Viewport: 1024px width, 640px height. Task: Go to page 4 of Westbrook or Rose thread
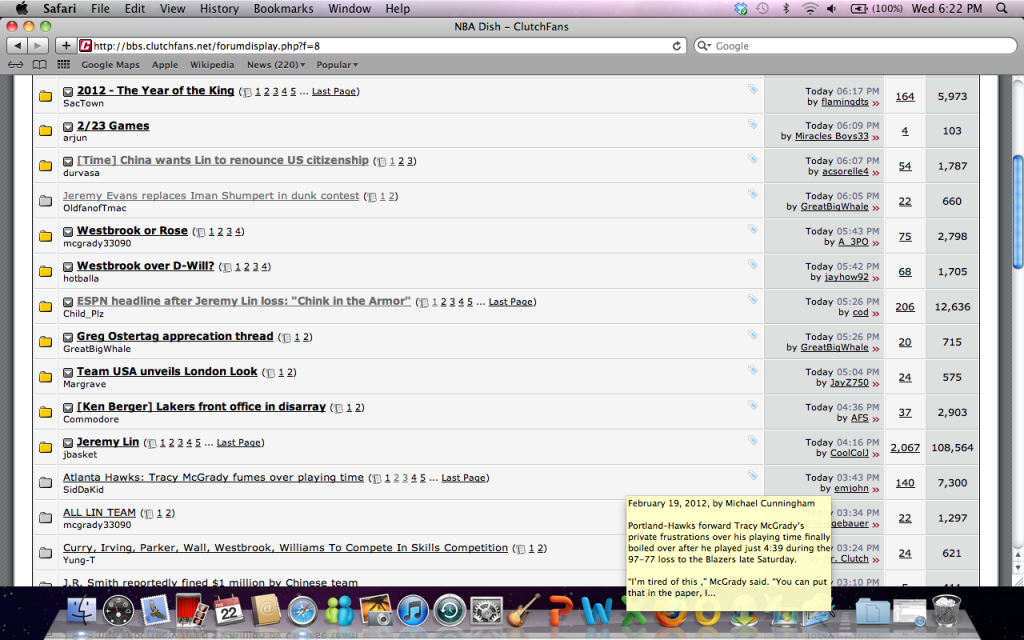(x=238, y=232)
